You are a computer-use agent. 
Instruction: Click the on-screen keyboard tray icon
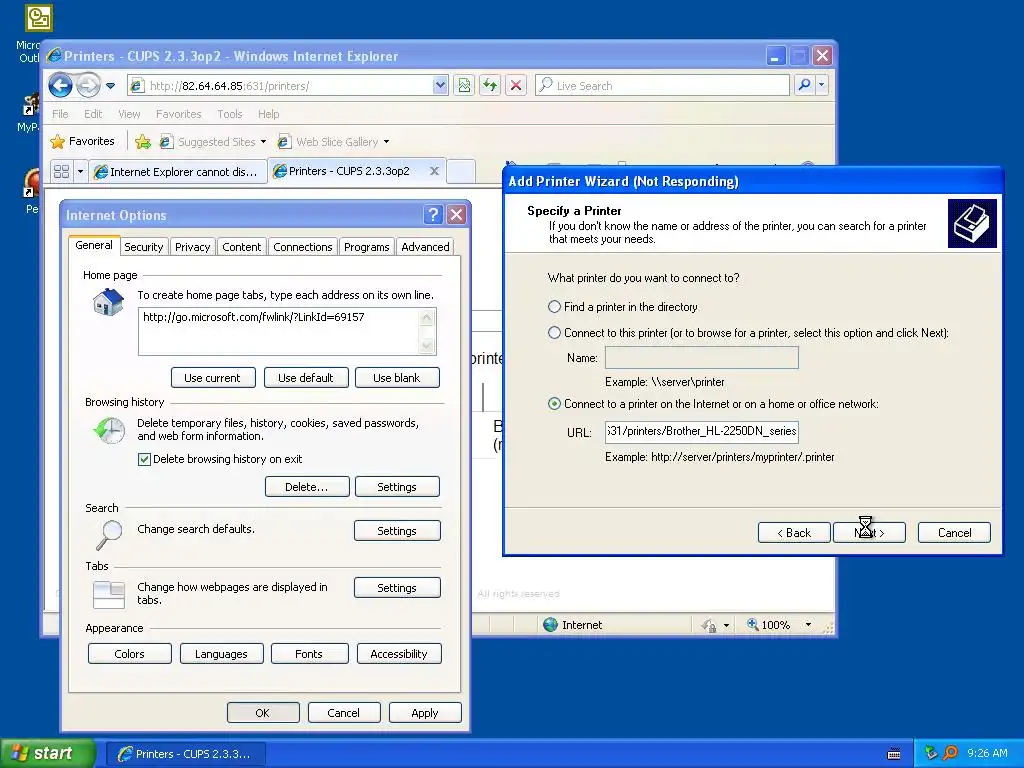[894, 754]
